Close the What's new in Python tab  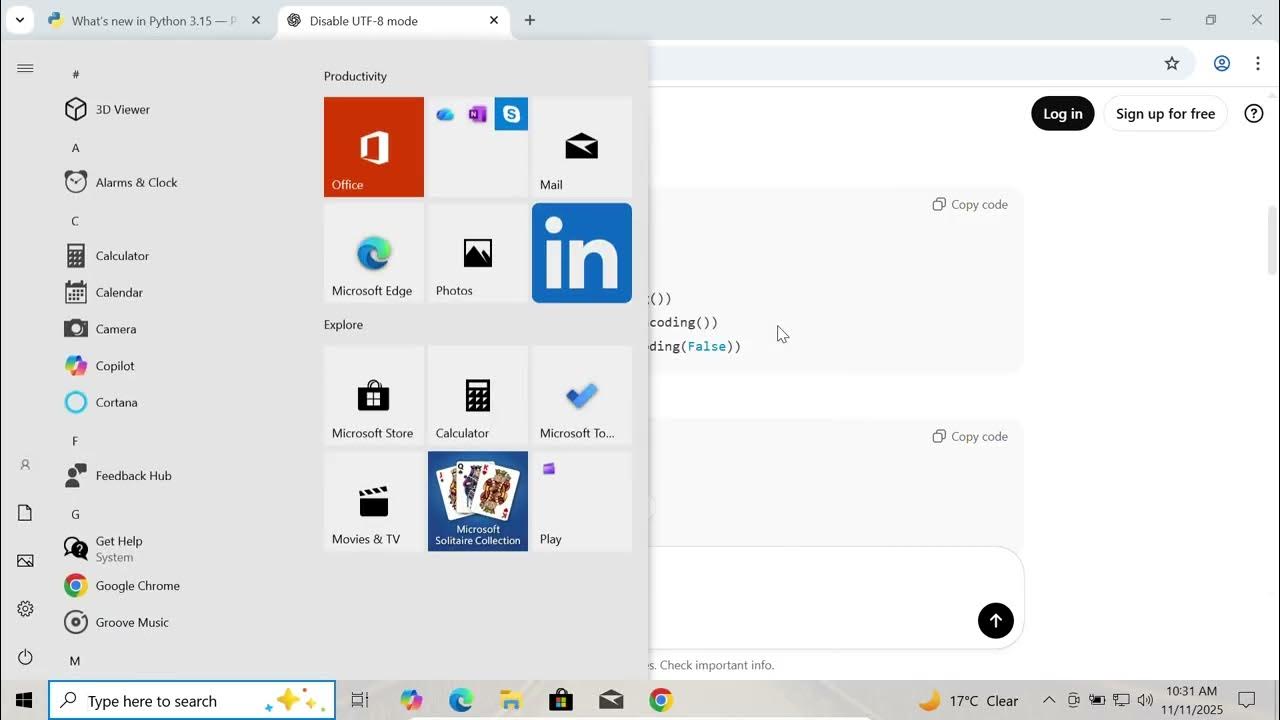click(256, 20)
